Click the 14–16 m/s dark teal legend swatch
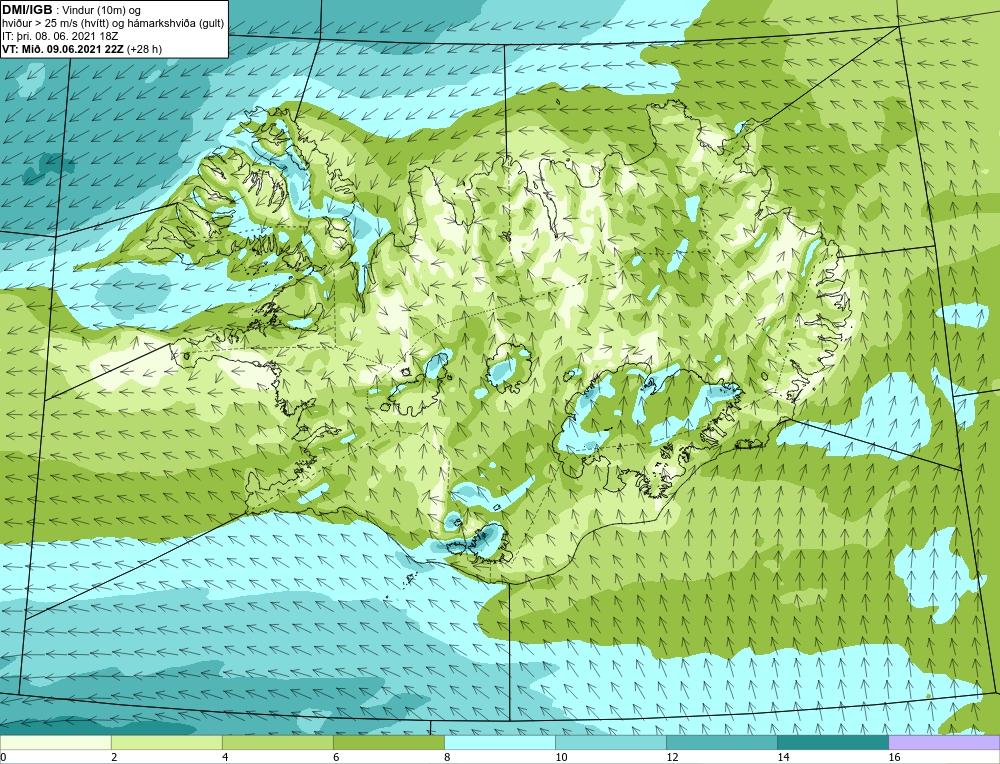Viewport: 1000px width, 764px height. tap(832, 743)
